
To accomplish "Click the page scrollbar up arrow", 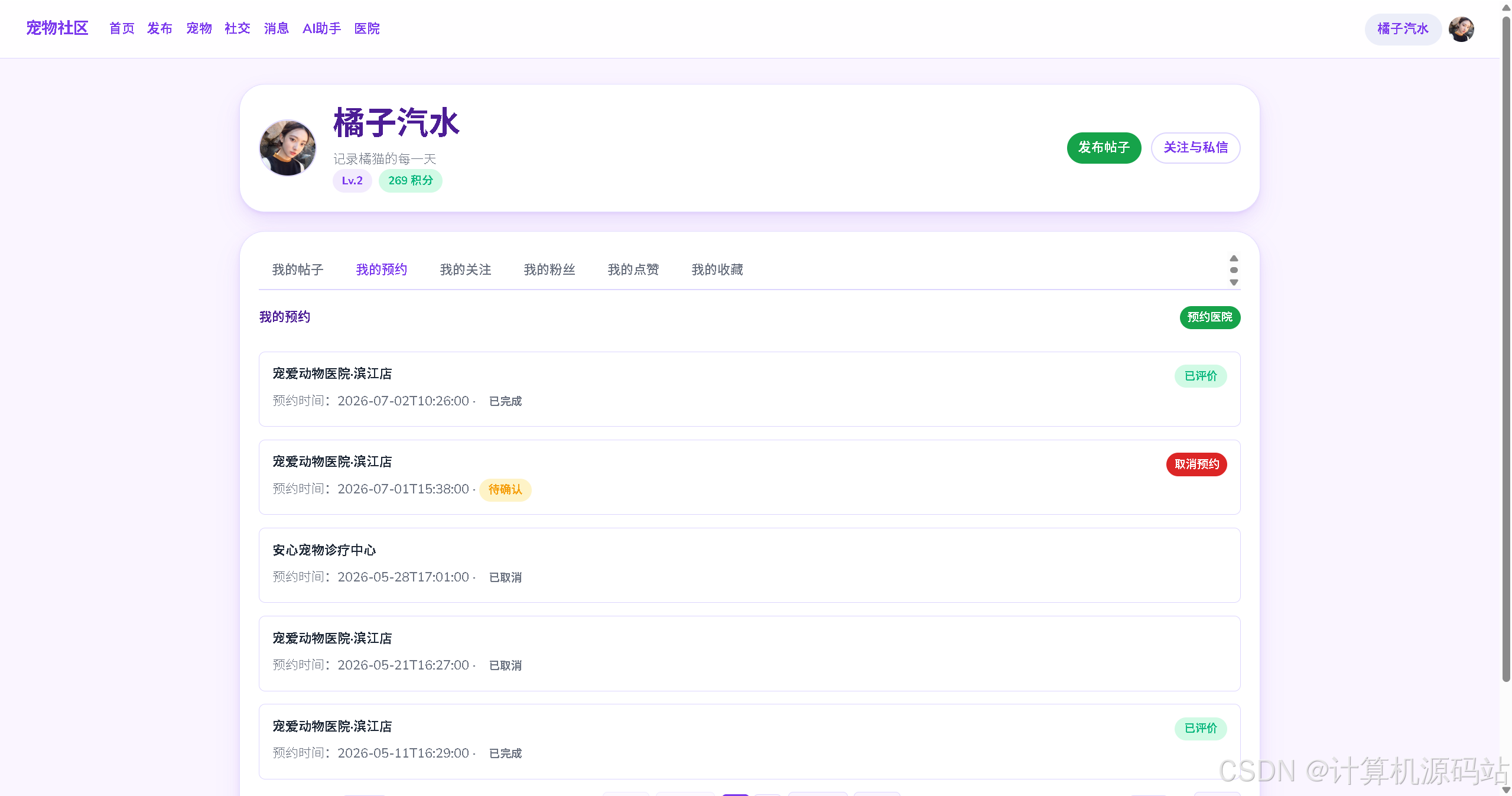I will (x=1506, y=7).
